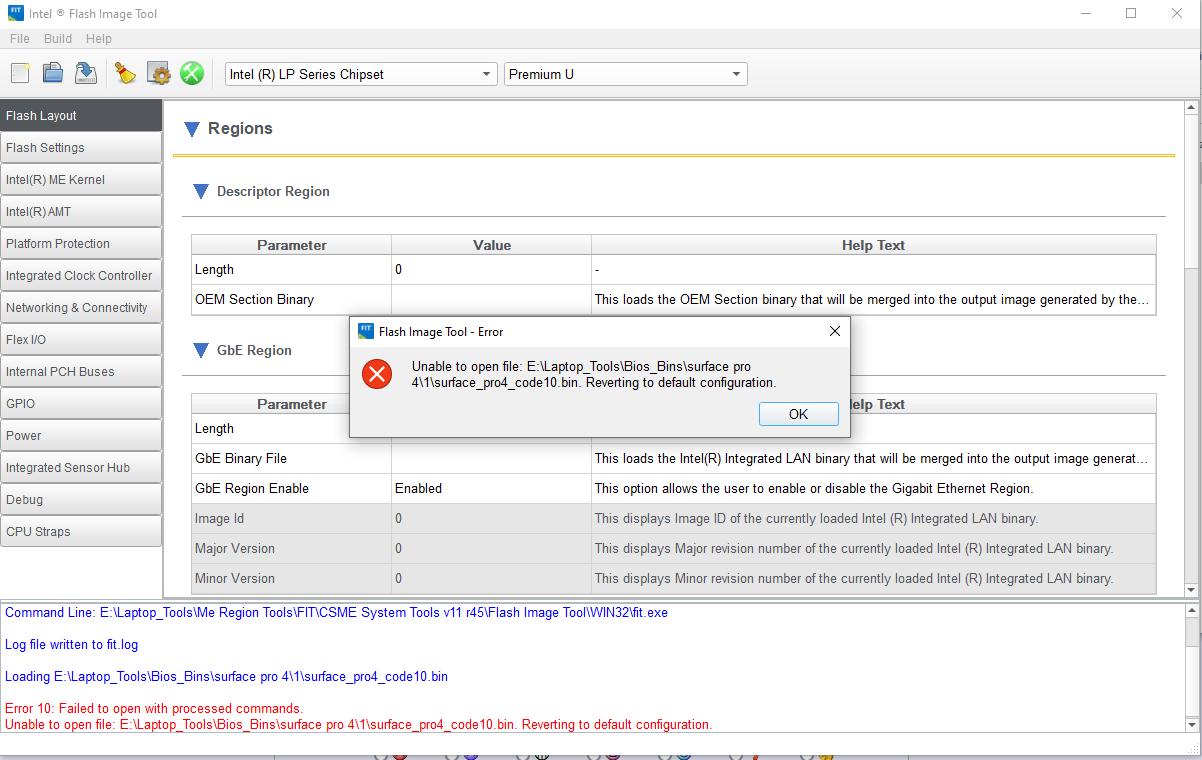Screen dimensions: 1202x760
Task: Click the OEM Section Binary value field
Action: point(490,299)
